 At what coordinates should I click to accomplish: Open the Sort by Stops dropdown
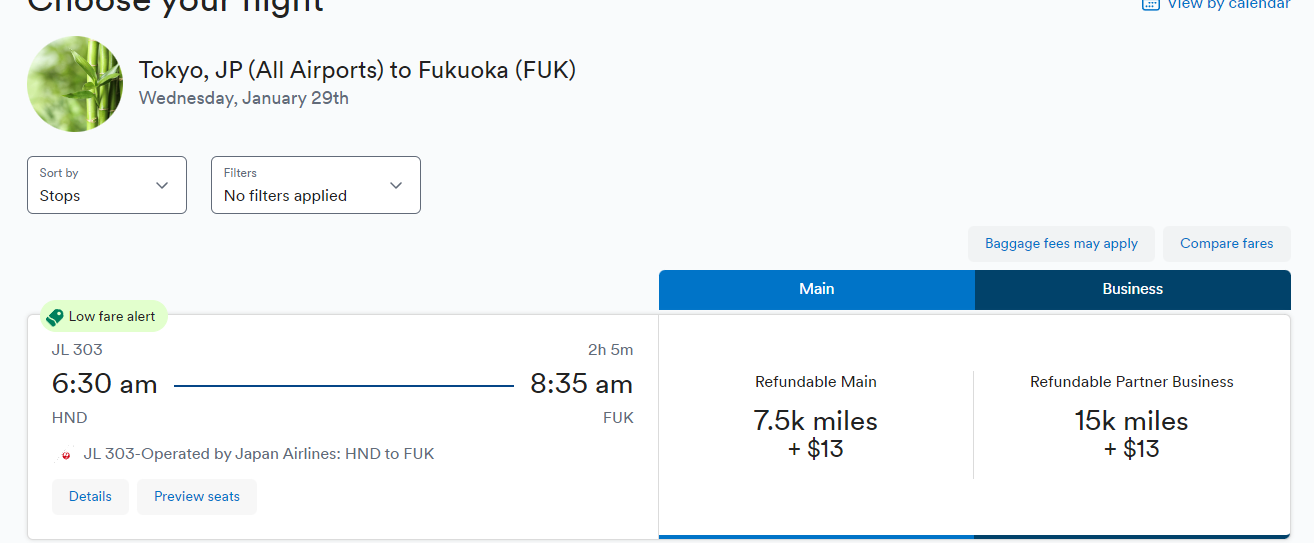point(107,185)
